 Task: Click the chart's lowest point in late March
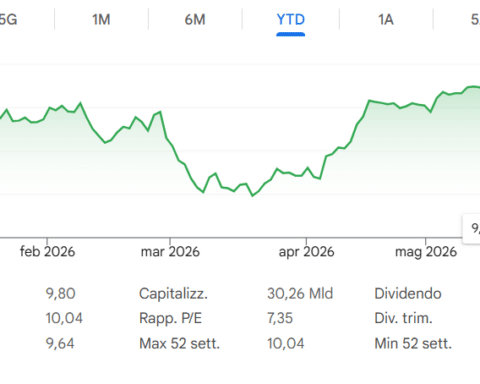[252, 196]
